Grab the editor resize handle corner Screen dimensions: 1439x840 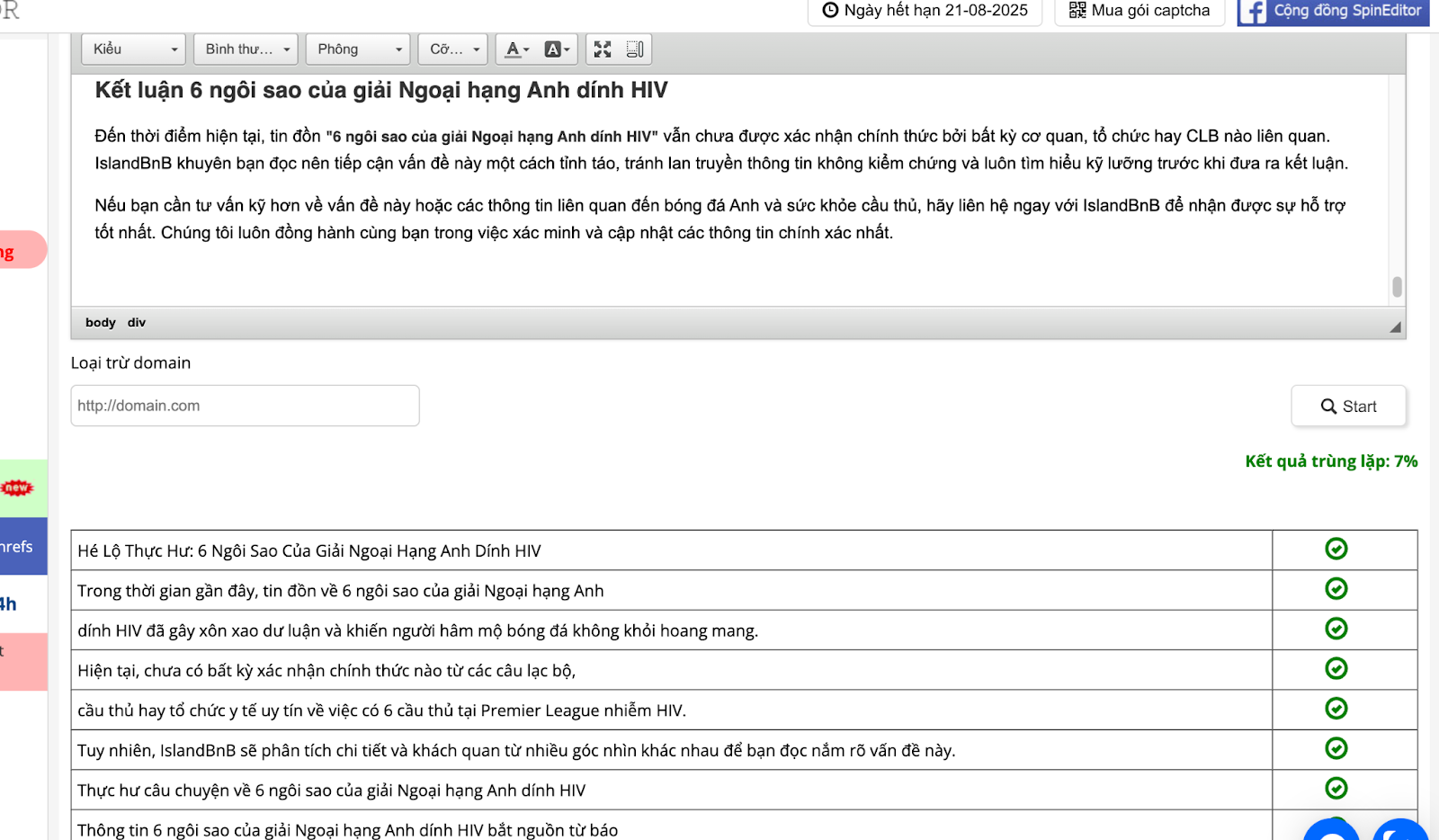[1395, 327]
